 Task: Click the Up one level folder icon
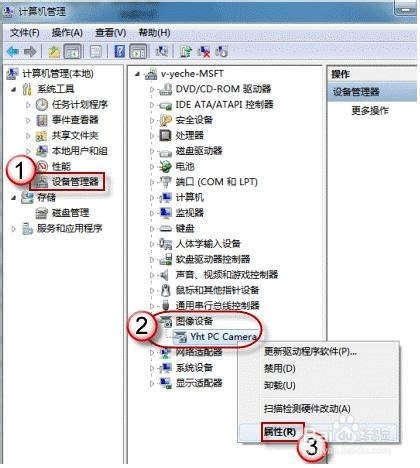coord(54,52)
